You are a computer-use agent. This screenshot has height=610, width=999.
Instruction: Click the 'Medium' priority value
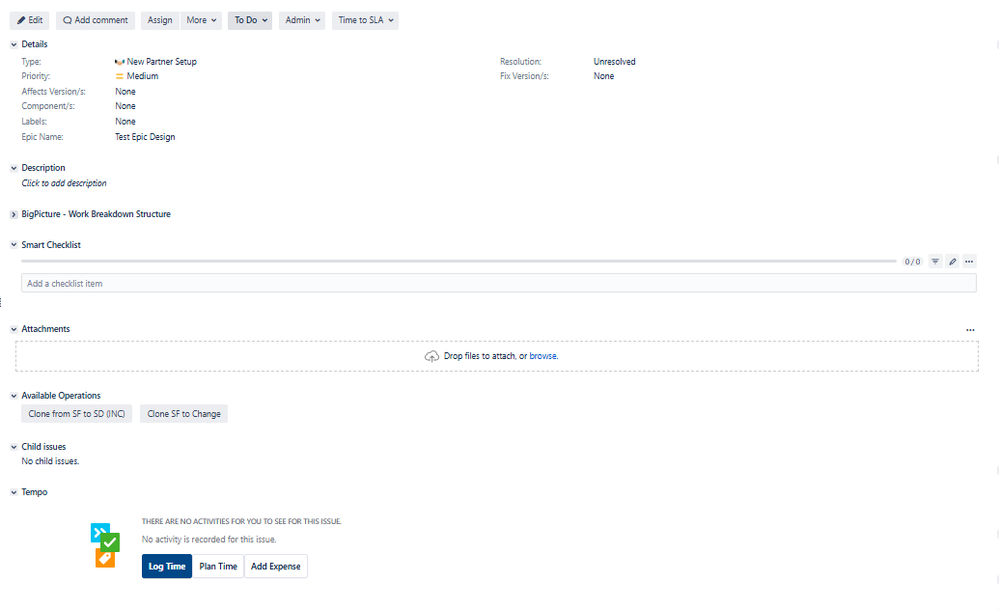(143, 76)
